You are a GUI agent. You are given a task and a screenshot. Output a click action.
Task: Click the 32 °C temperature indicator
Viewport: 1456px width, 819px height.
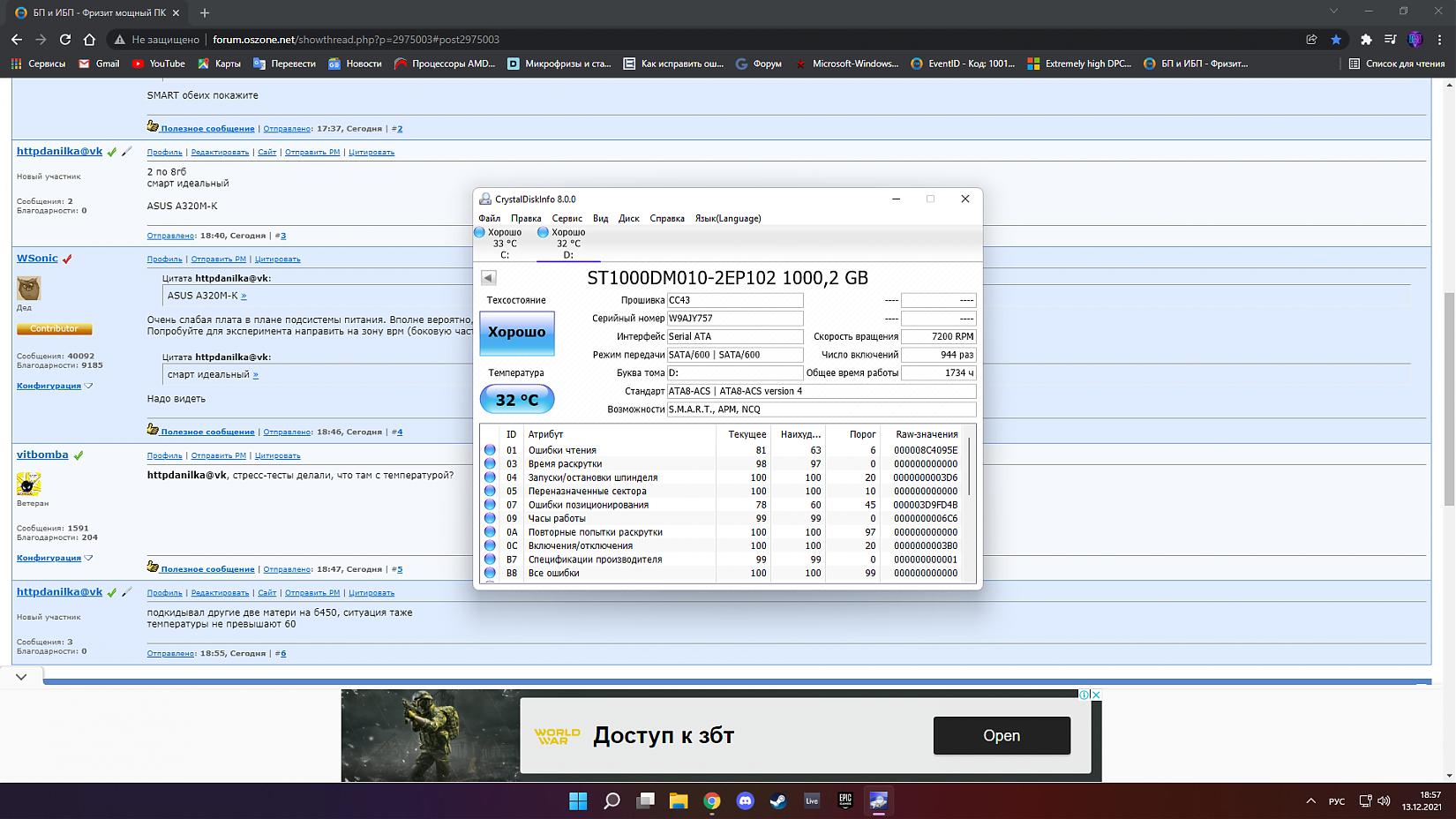[x=516, y=400]
